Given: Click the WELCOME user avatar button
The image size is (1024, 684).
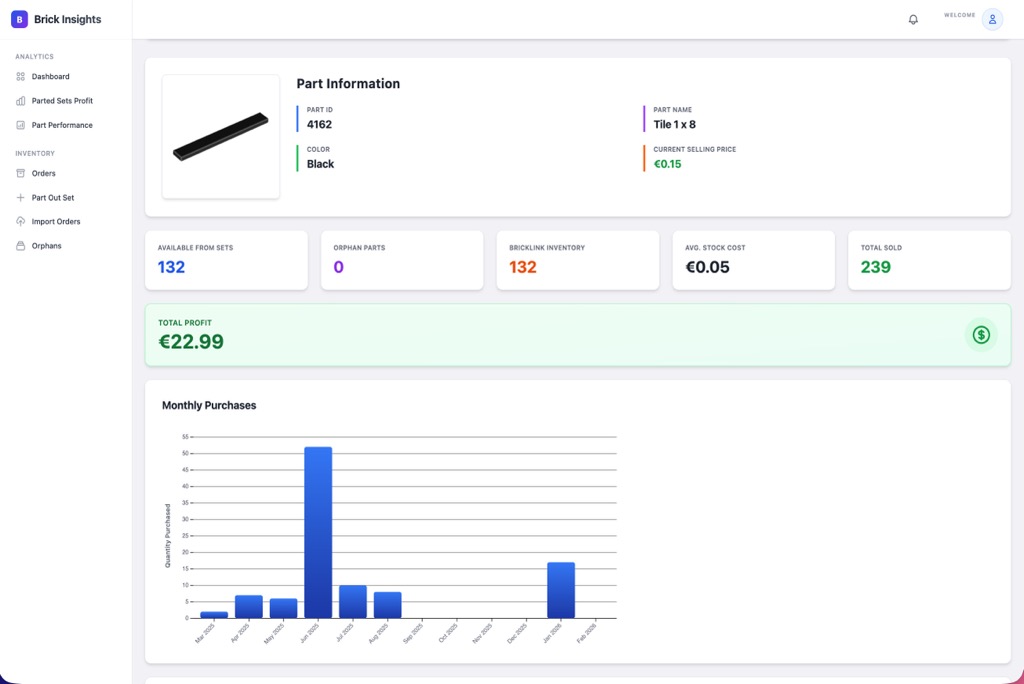Looking at the screenshot, I should (x=990, y=19).
